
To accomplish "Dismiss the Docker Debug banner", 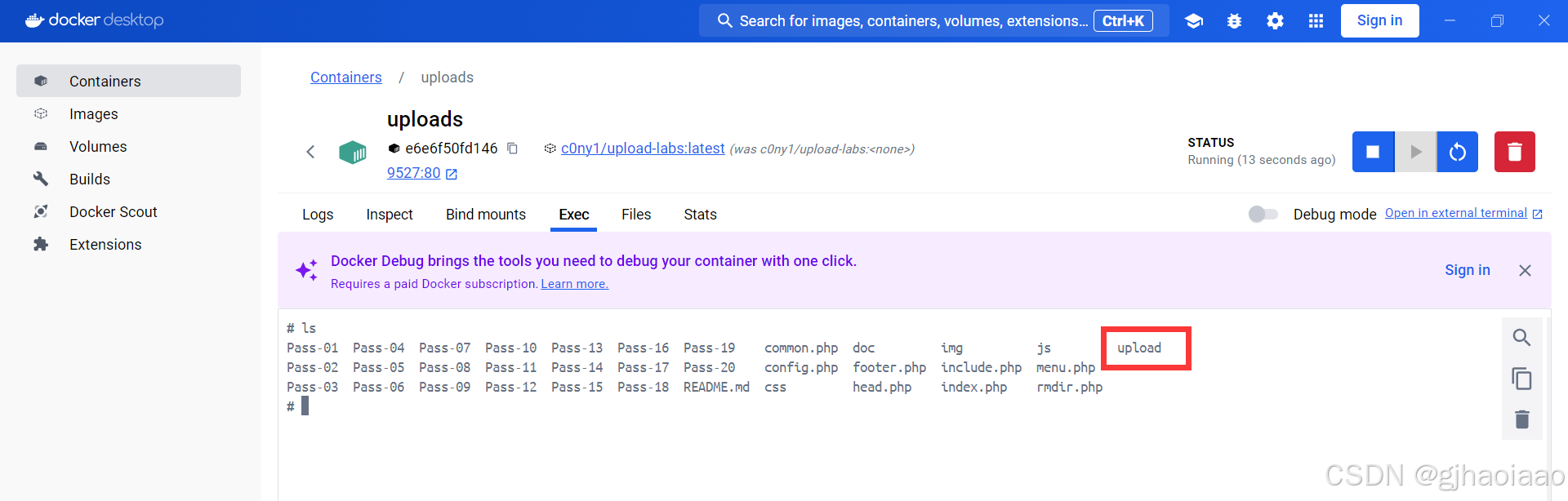I will click(x=1525, y=270).
